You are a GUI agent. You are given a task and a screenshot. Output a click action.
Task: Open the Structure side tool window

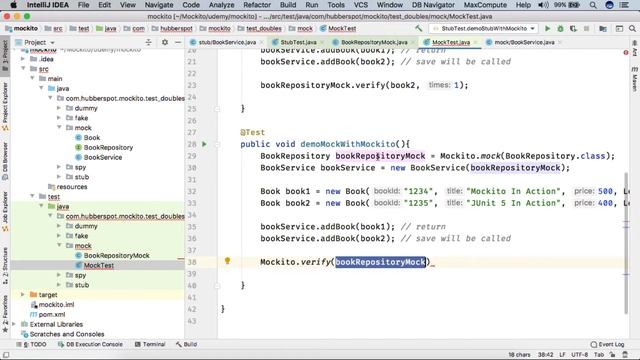point(5,266)
